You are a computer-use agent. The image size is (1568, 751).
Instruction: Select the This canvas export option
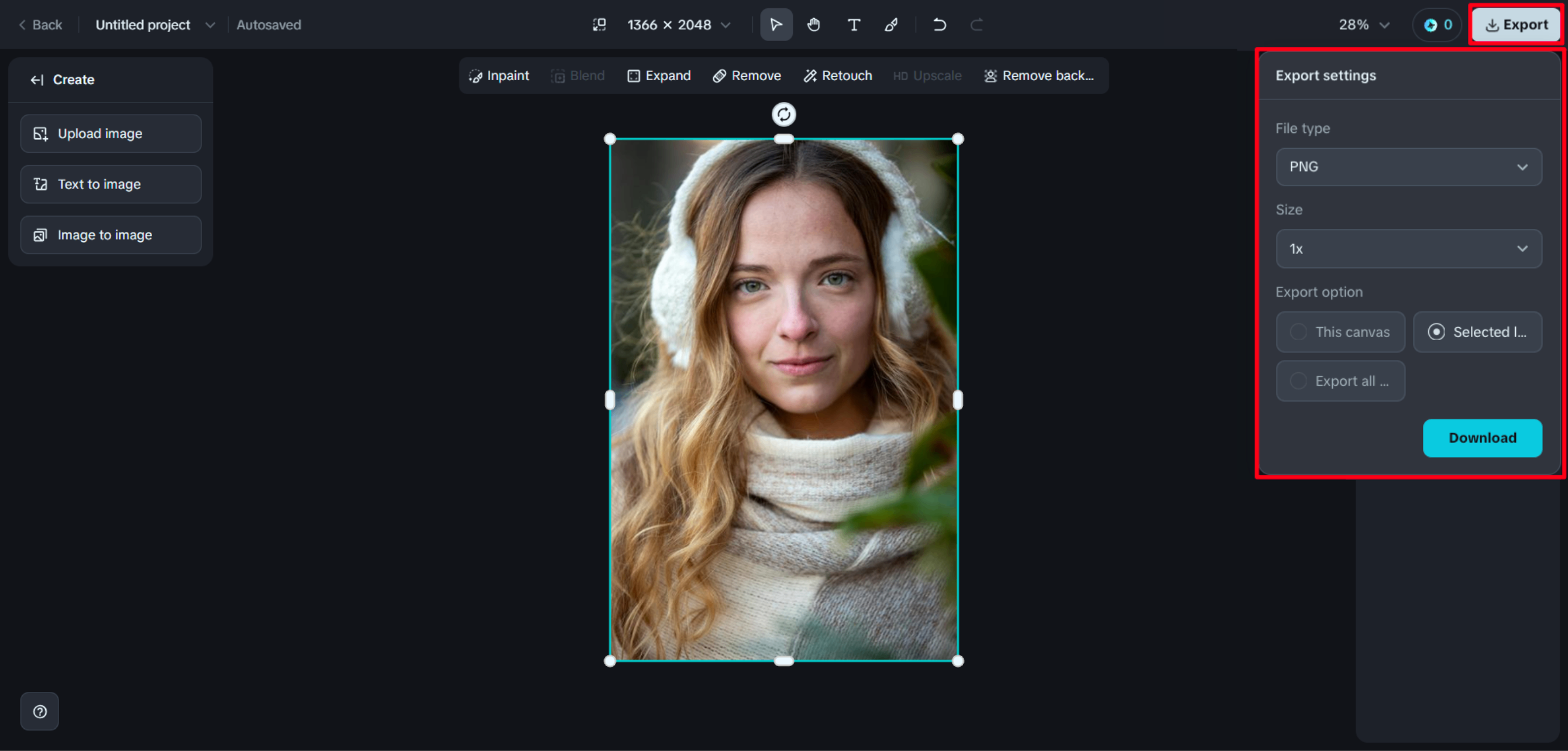(1340, 332)
